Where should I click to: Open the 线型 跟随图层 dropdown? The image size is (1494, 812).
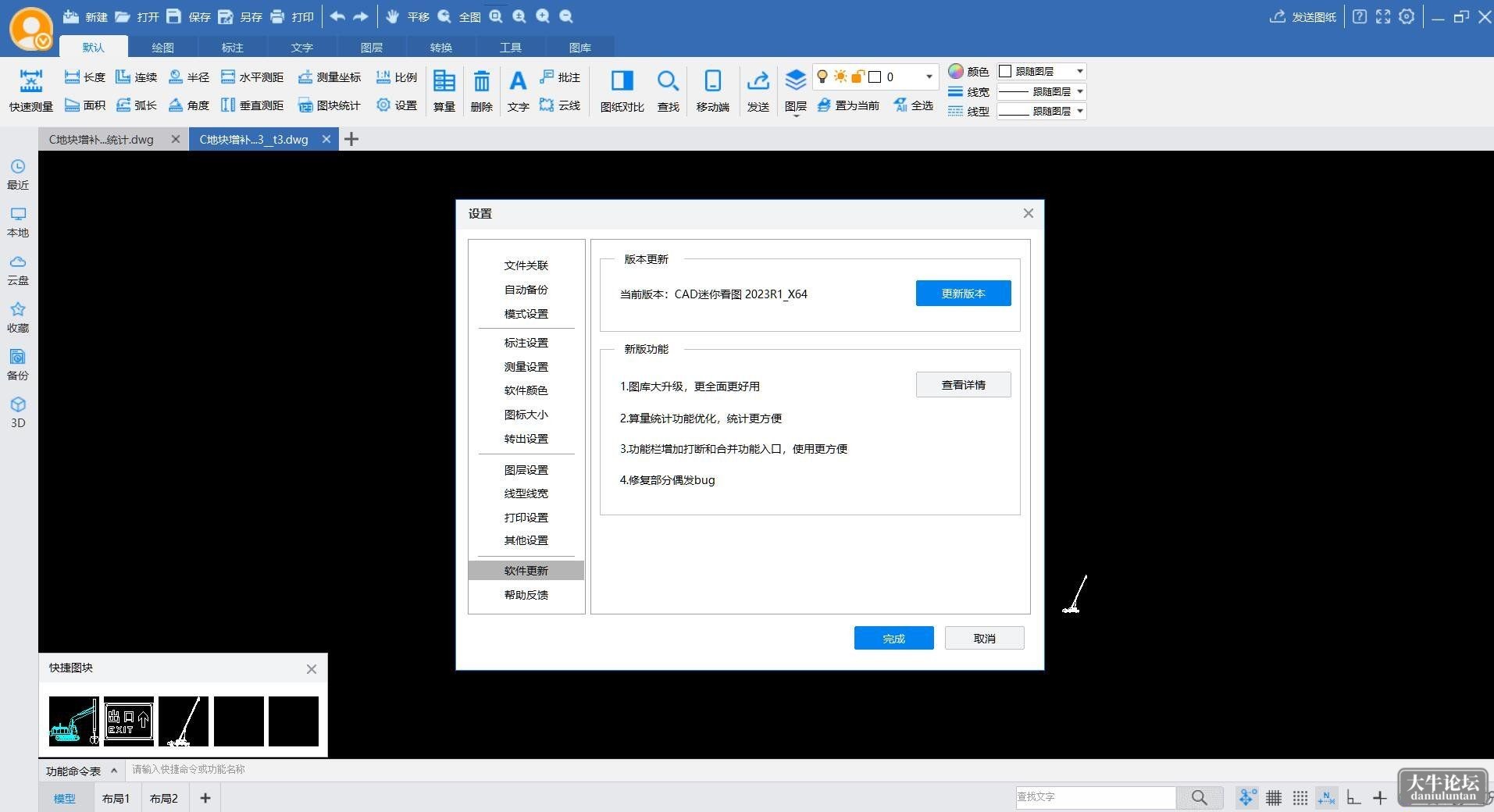[x=1042, y=111]
